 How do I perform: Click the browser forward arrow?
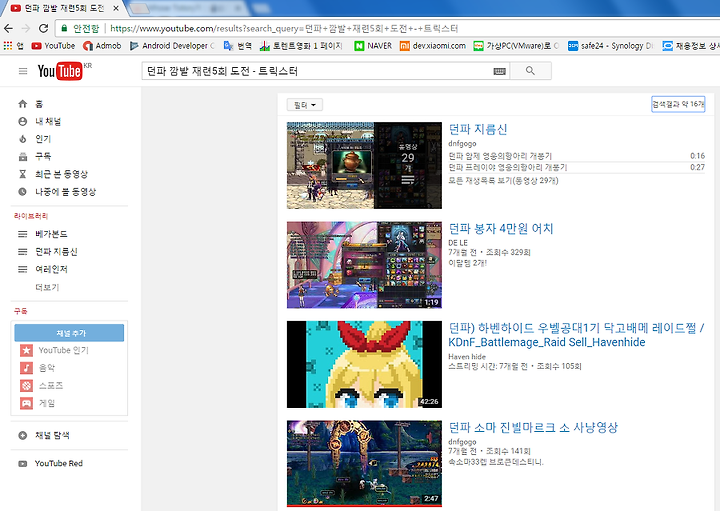(x=26, y=28)
